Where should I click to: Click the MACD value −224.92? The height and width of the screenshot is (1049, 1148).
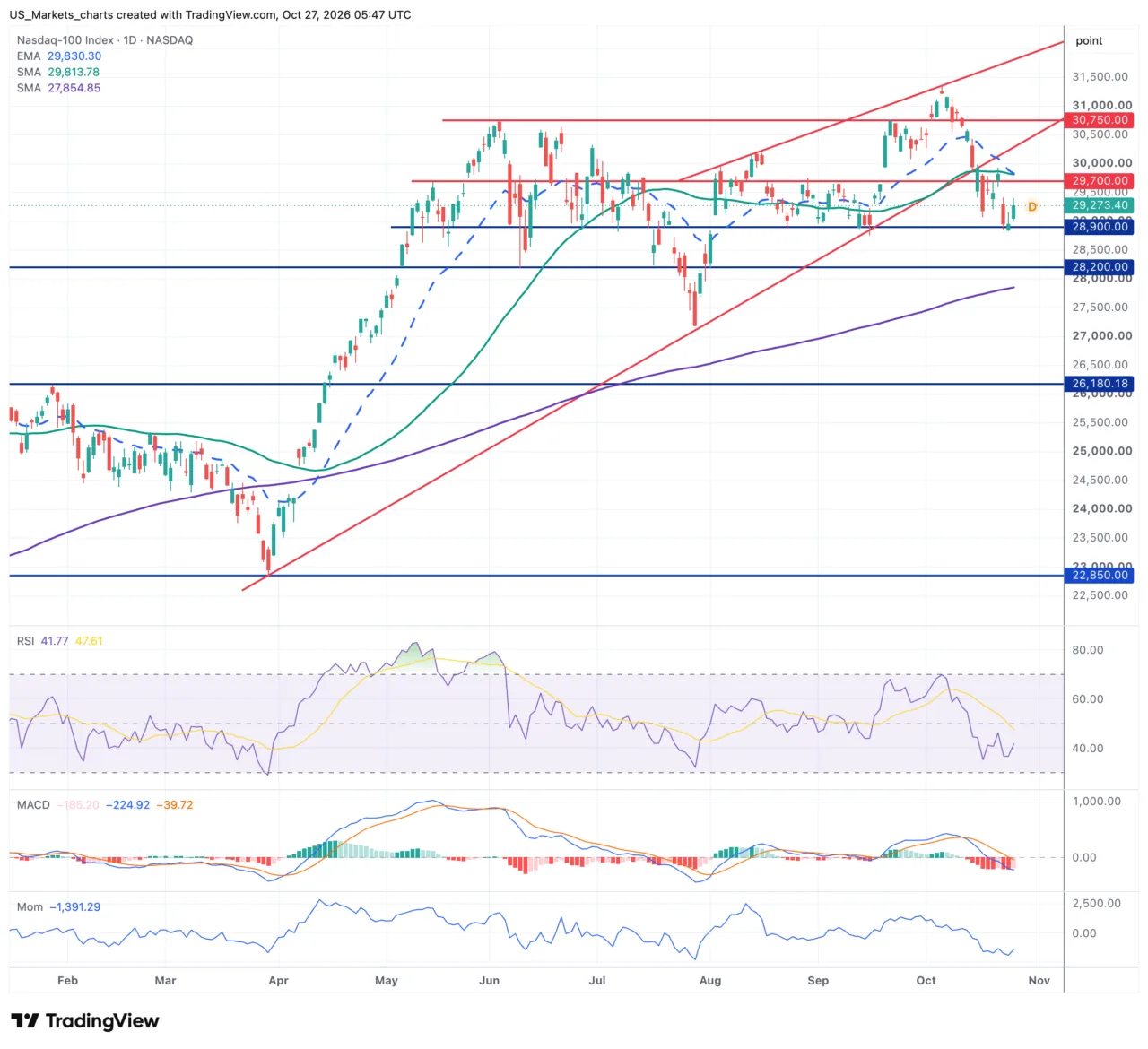(128, 805)
